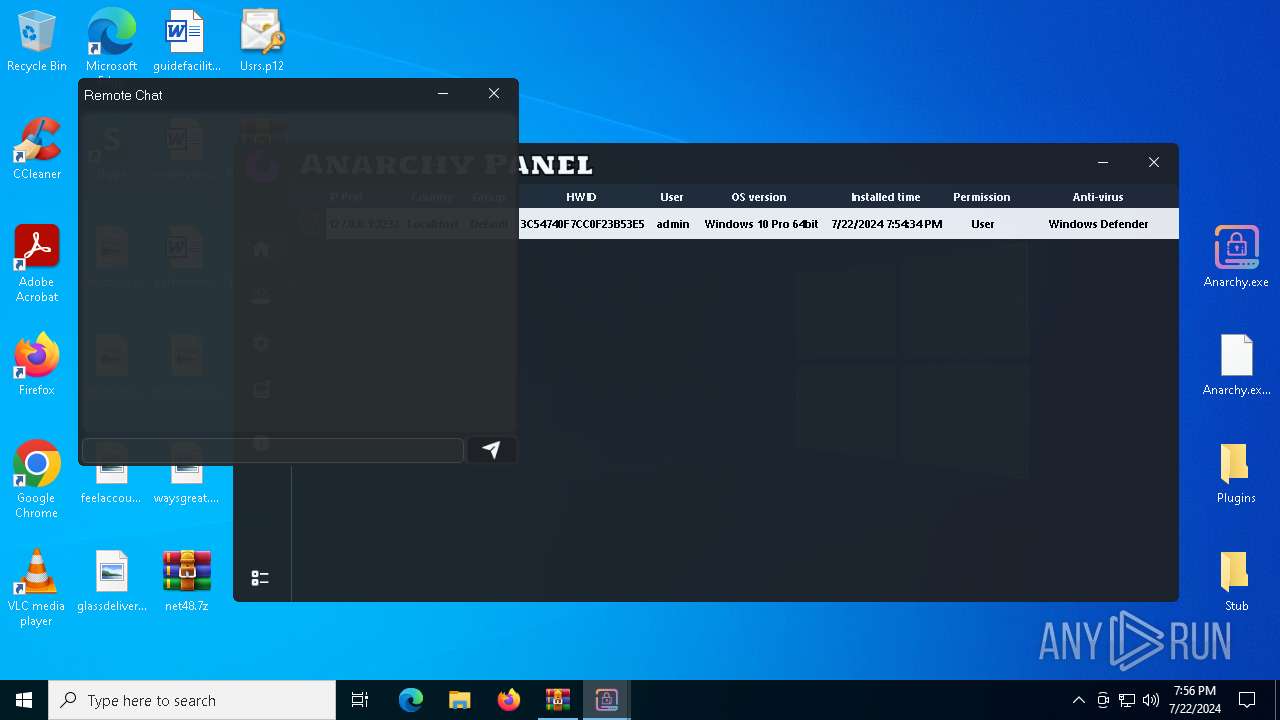
Task: Click the Windows 10 Pro 64bit cell
Action: coord(761,224)
